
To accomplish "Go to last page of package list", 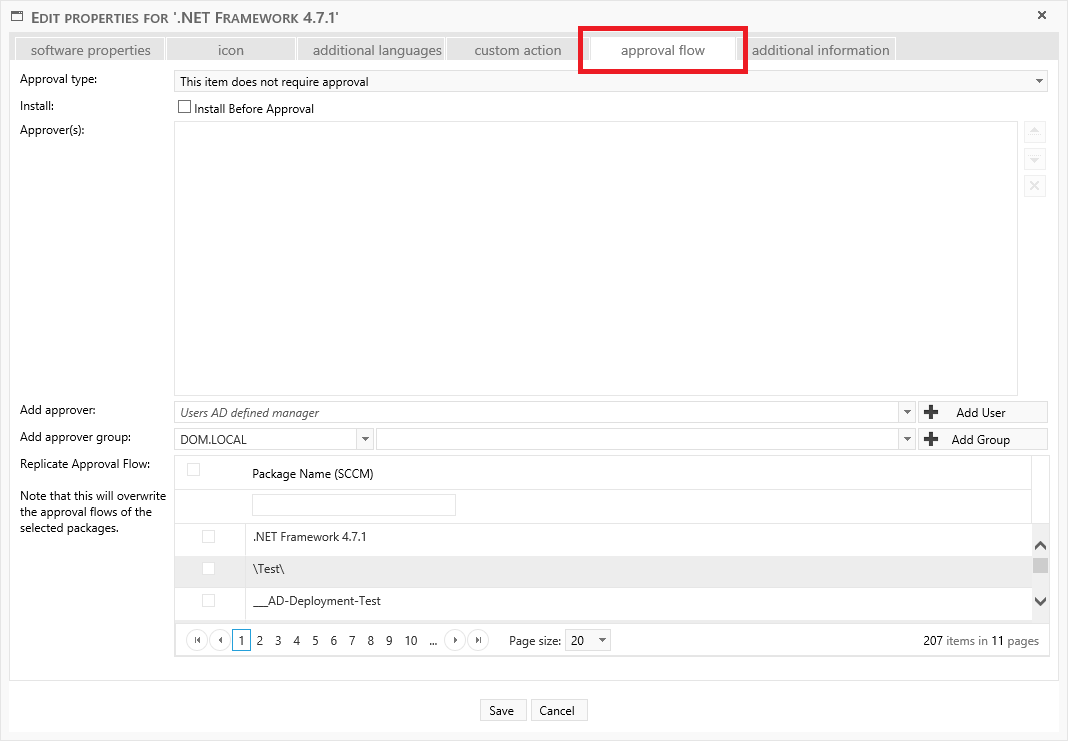I will (x=478, y=641).
